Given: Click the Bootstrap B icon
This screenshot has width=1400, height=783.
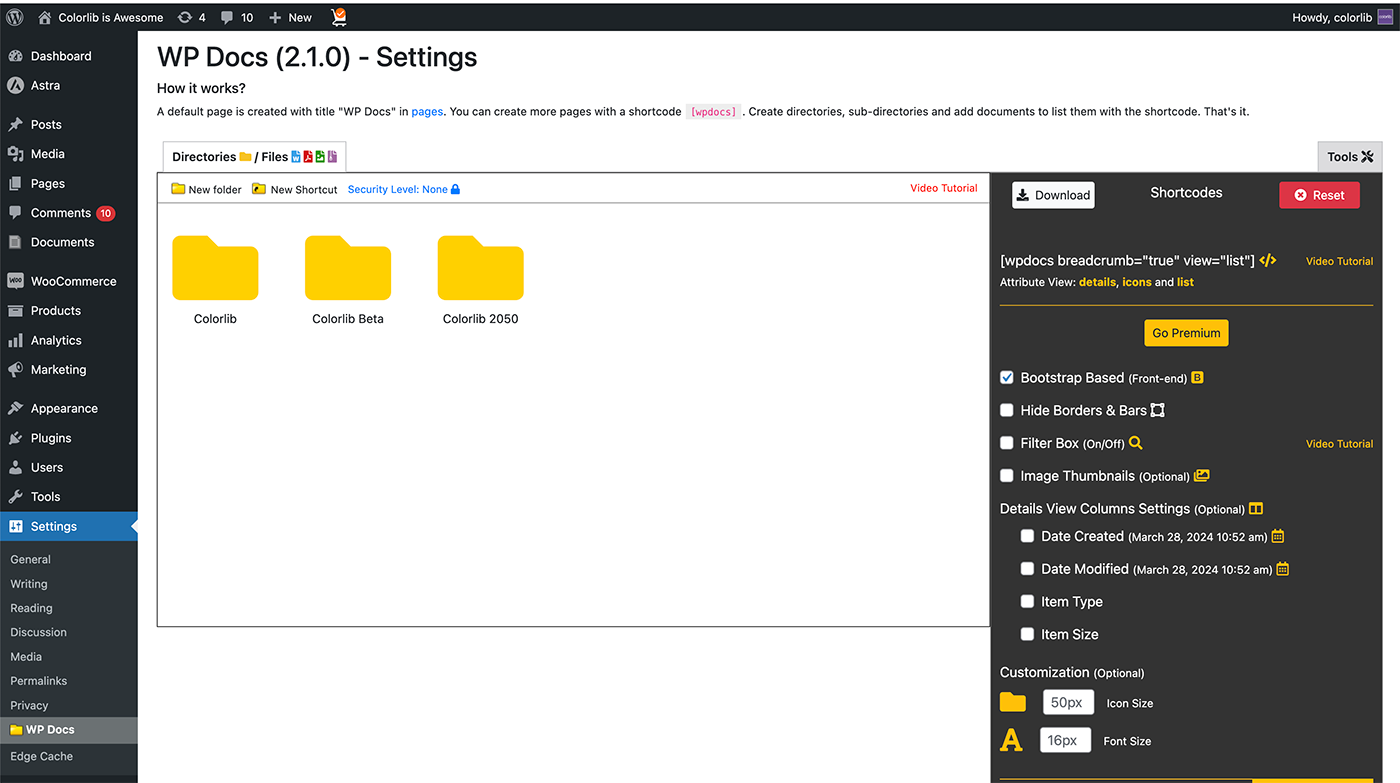Looking at the screenshot, I should pos(1197,378).
